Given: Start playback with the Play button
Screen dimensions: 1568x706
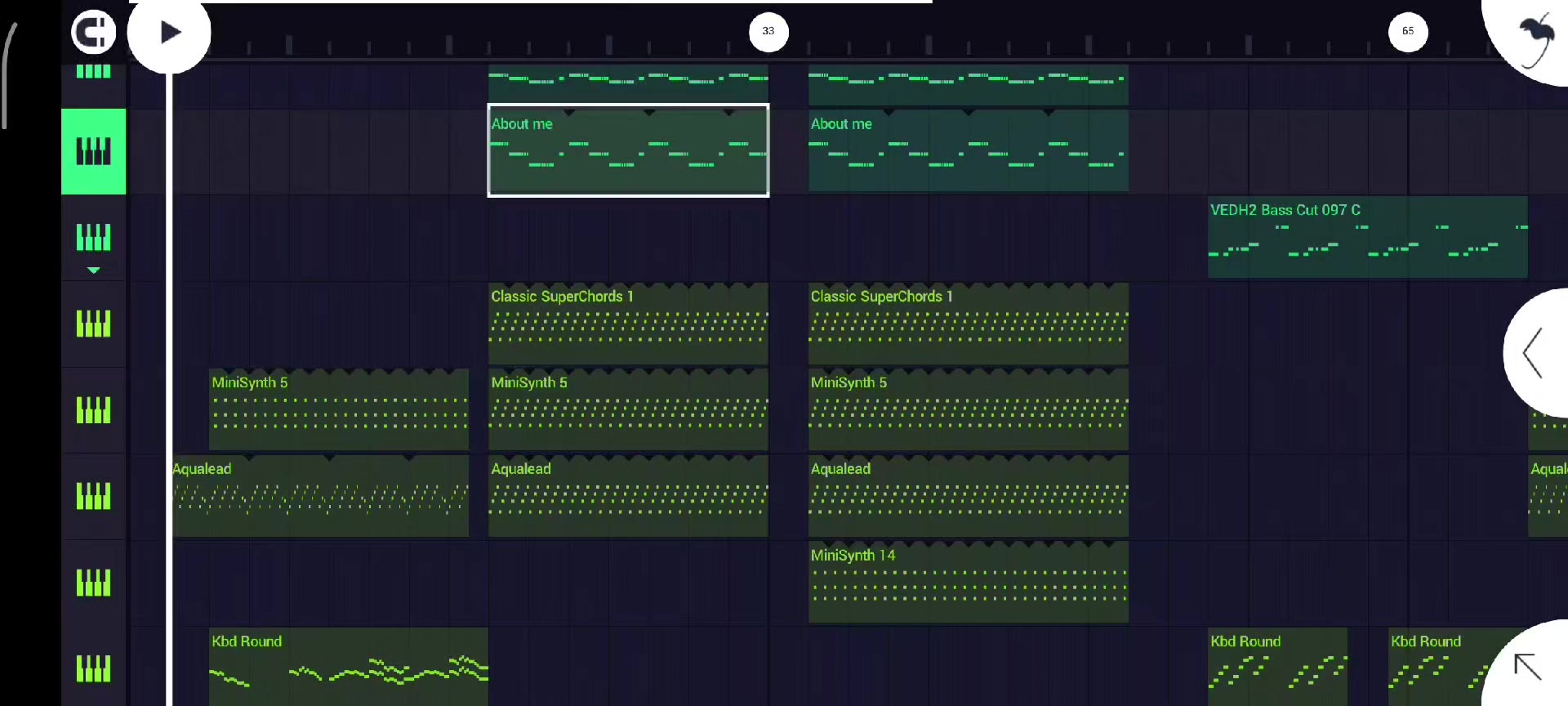Looking at the screenshot, I should (x=169, y=33).
